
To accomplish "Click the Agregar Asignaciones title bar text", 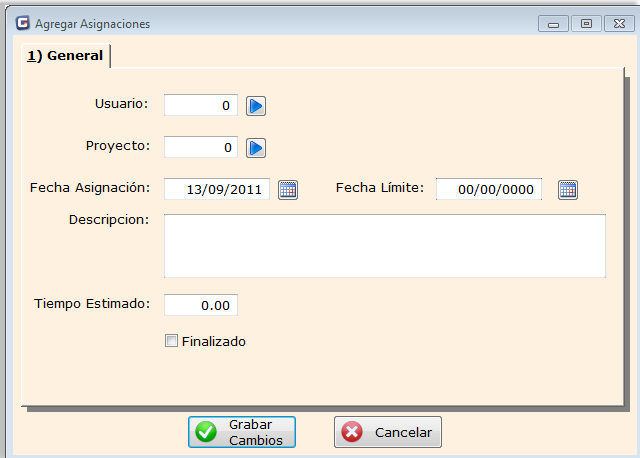I will pyautogui.click(x=92, y=23).
